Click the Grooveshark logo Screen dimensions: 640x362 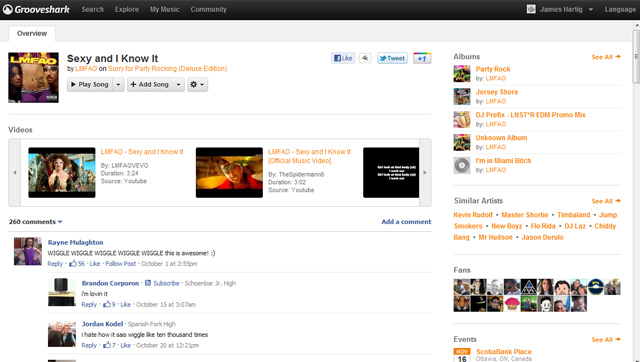[36, 9]
